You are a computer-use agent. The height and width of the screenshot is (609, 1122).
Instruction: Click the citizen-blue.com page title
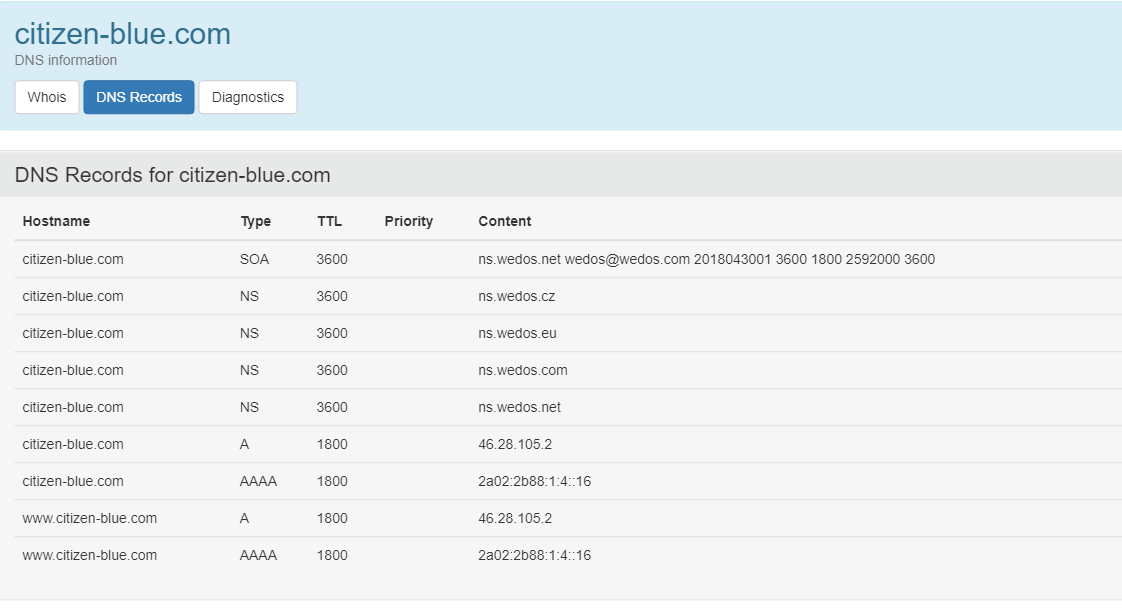click(122, 34)
